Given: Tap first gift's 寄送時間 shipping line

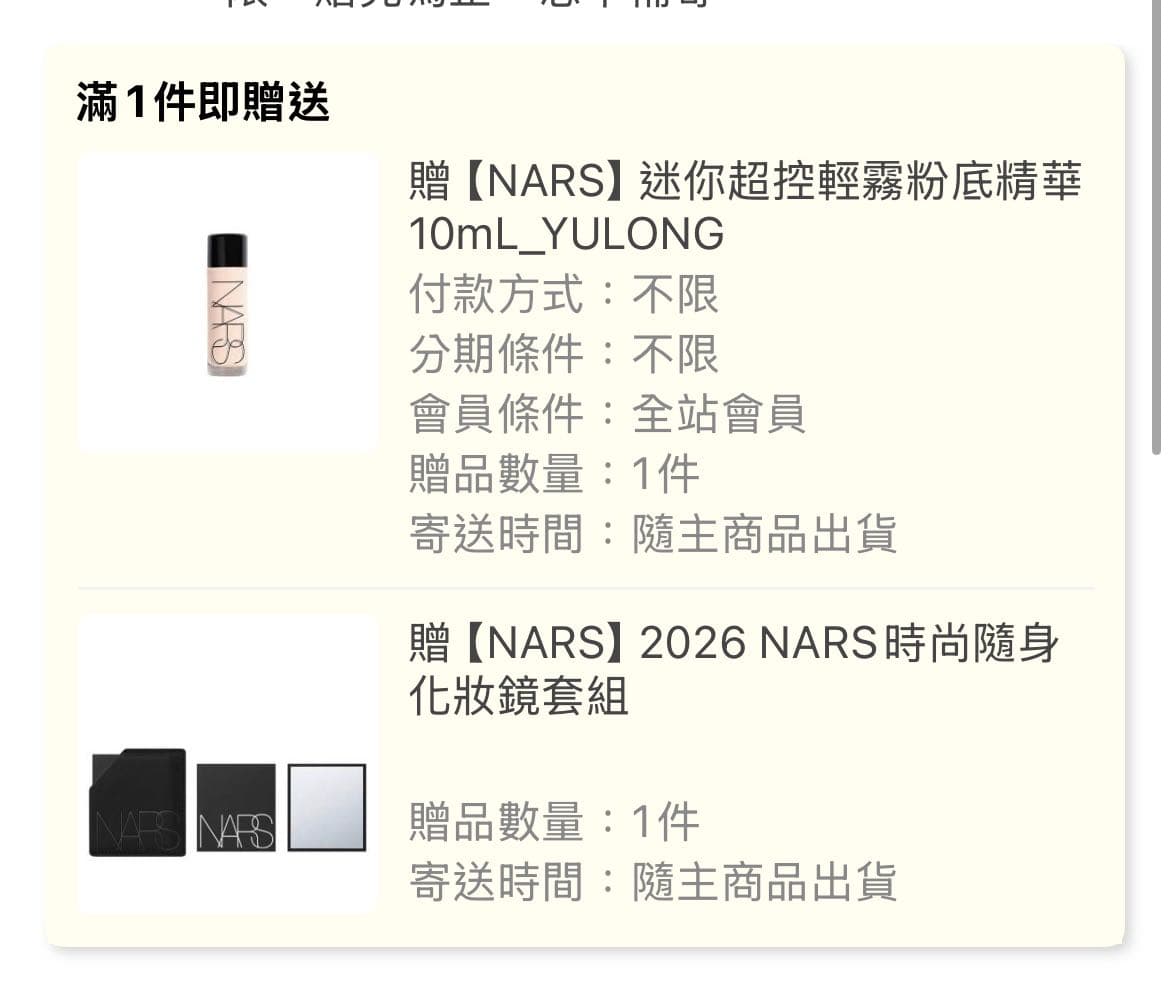Looking at the screenshot, I should pyautogui.click(x=653, y=534).
